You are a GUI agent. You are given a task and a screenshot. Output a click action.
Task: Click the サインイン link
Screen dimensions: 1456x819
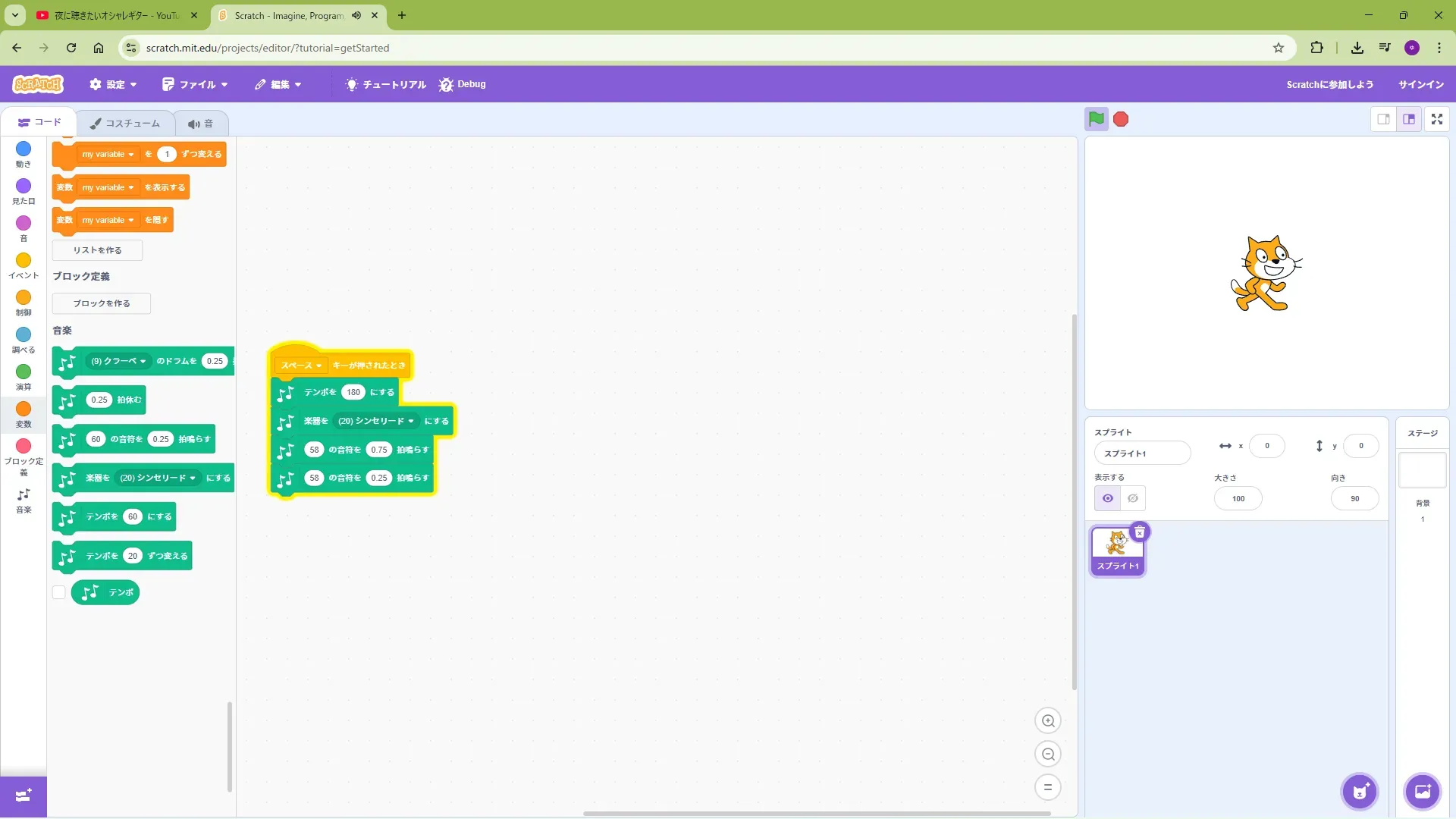point(1420,84)
